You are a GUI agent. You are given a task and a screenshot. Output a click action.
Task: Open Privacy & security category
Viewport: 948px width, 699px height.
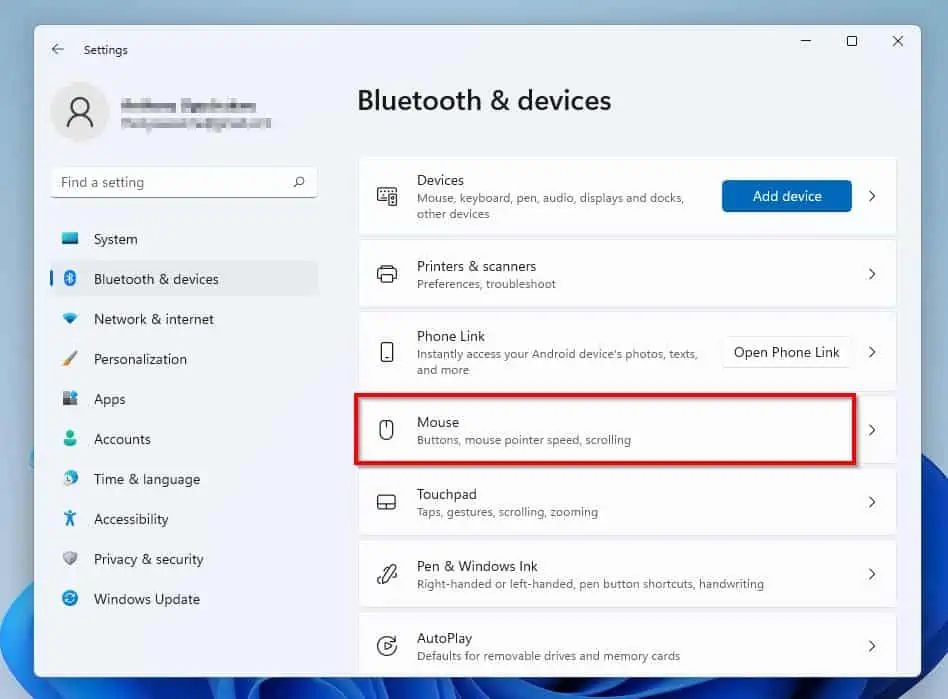pos(184,558)
